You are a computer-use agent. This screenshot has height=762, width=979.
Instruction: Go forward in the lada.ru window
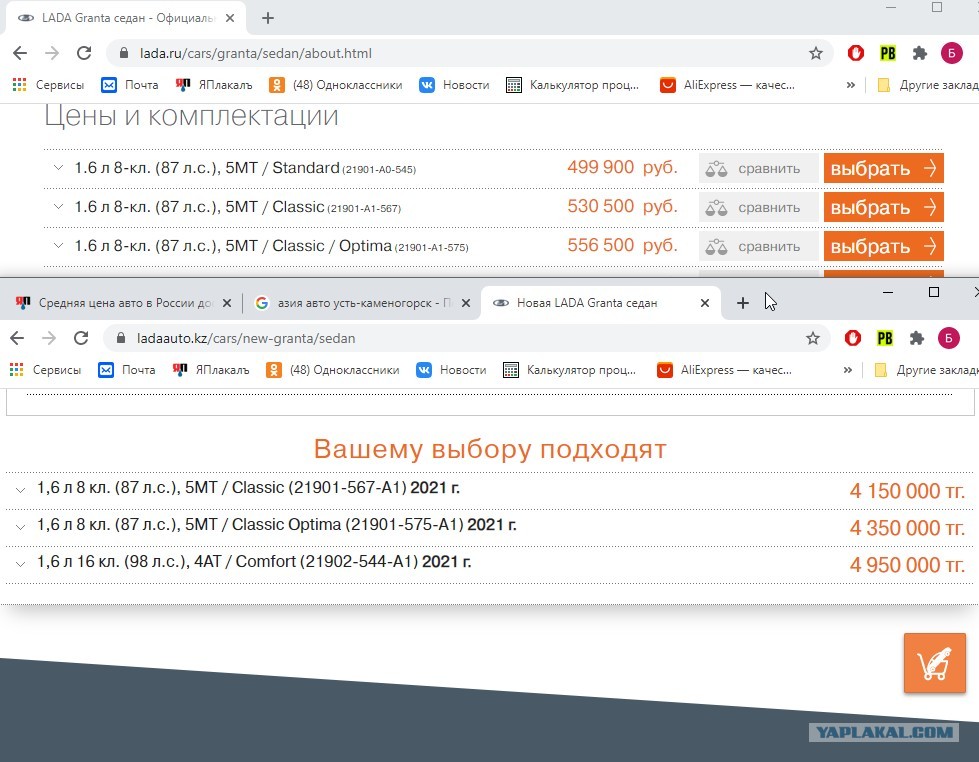pos(52,53)
